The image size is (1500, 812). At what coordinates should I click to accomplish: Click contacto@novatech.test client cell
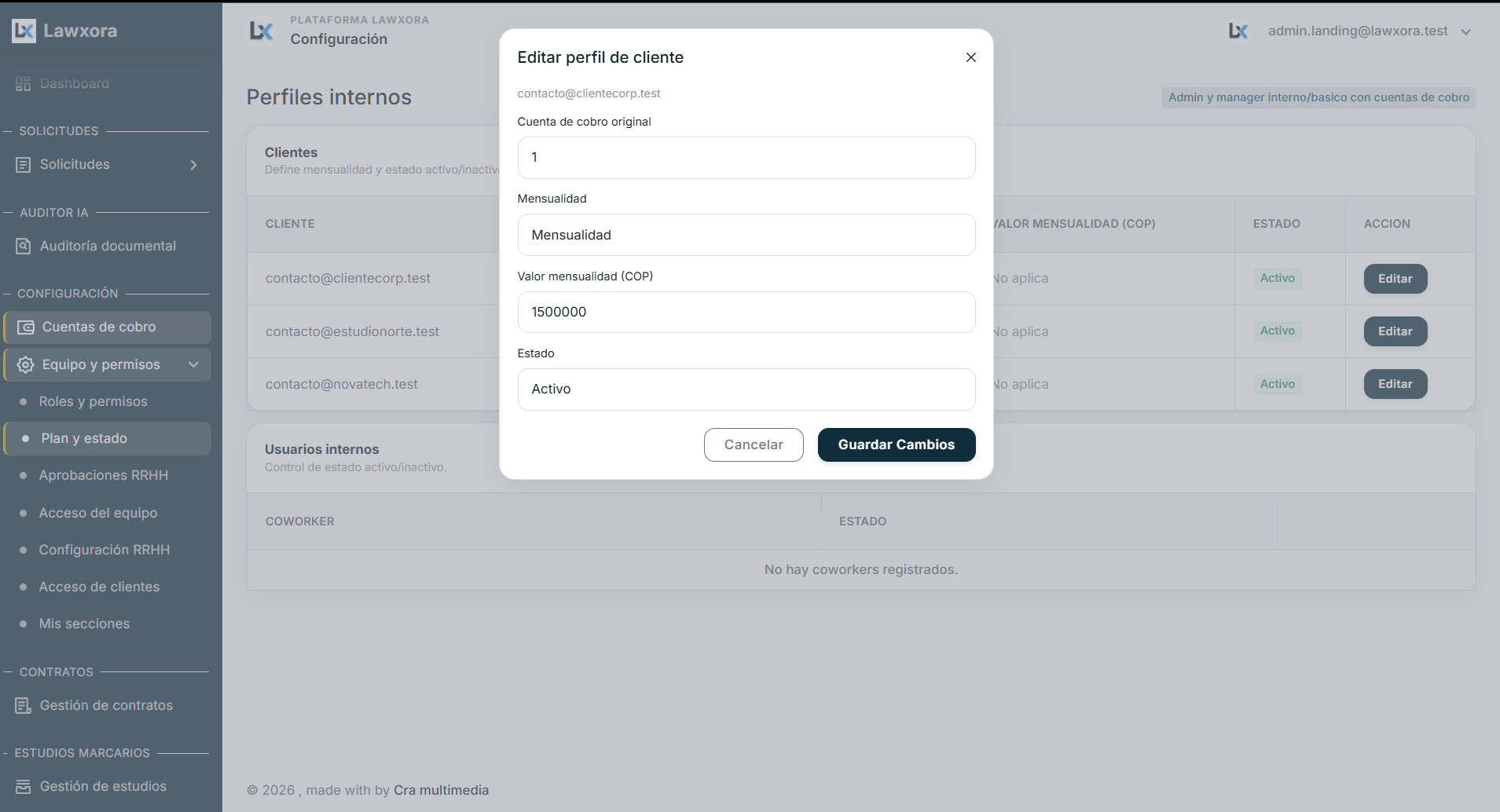[342, 385]
